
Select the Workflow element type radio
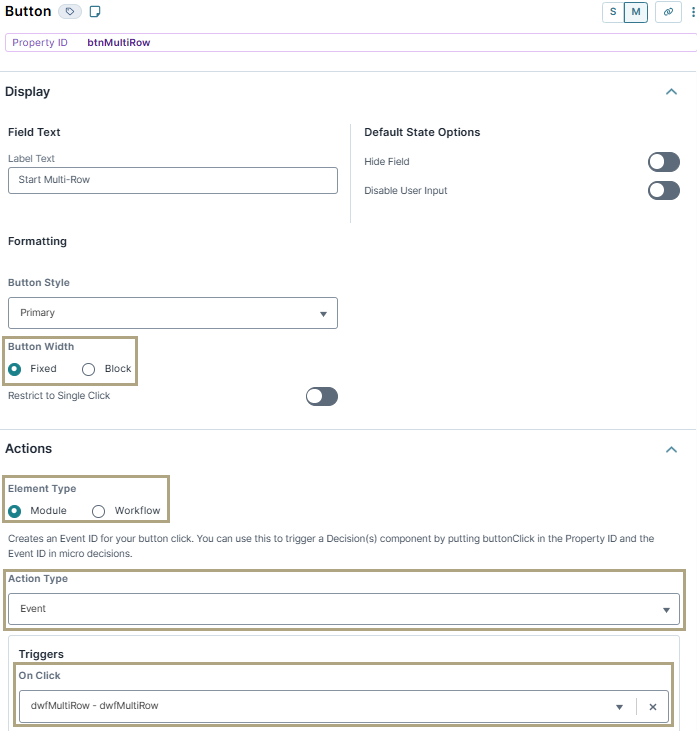(98, 511)
